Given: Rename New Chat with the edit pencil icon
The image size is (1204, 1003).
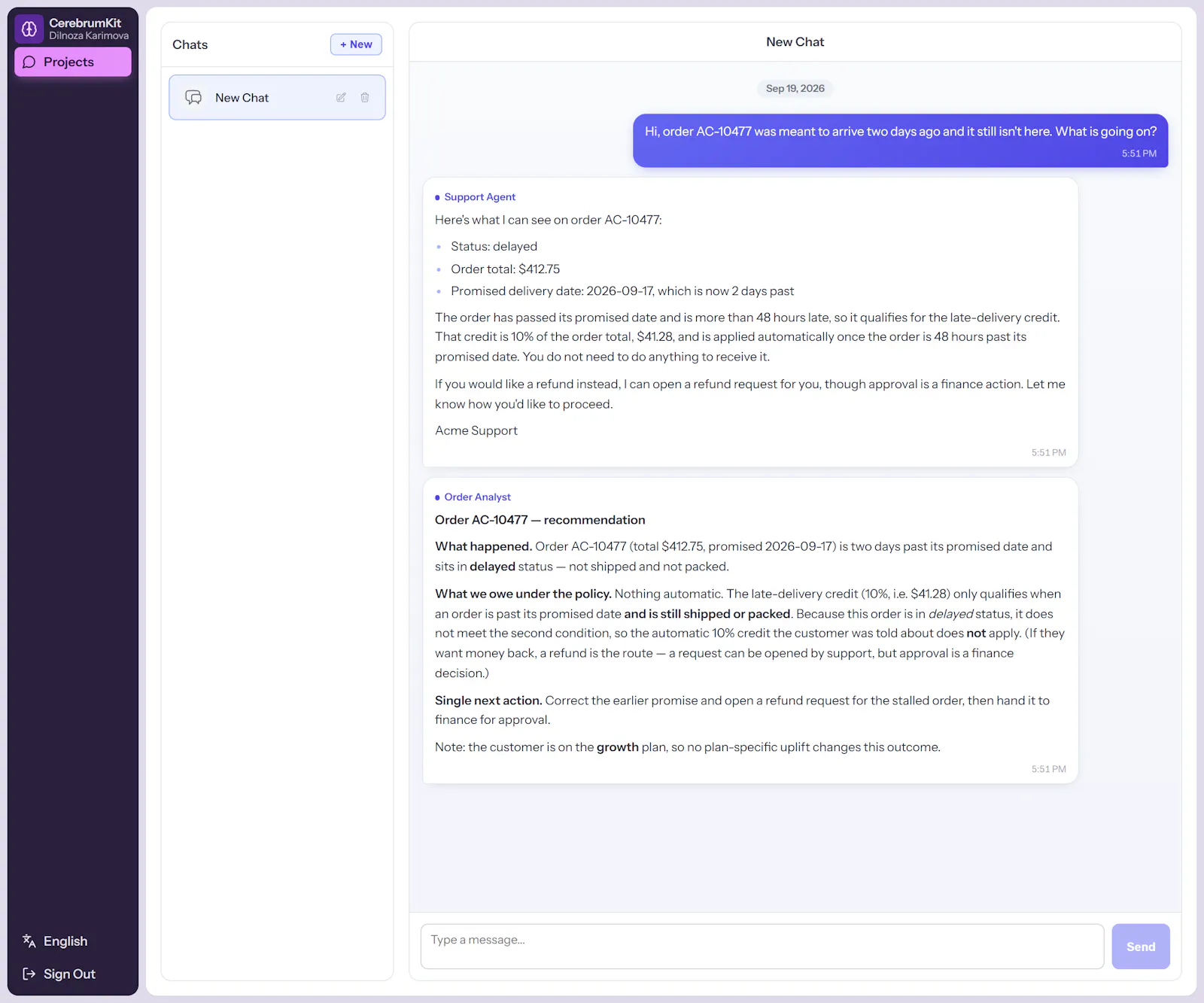Looking at the screenshot, I should pyautogui.click(x=341, y=98).
